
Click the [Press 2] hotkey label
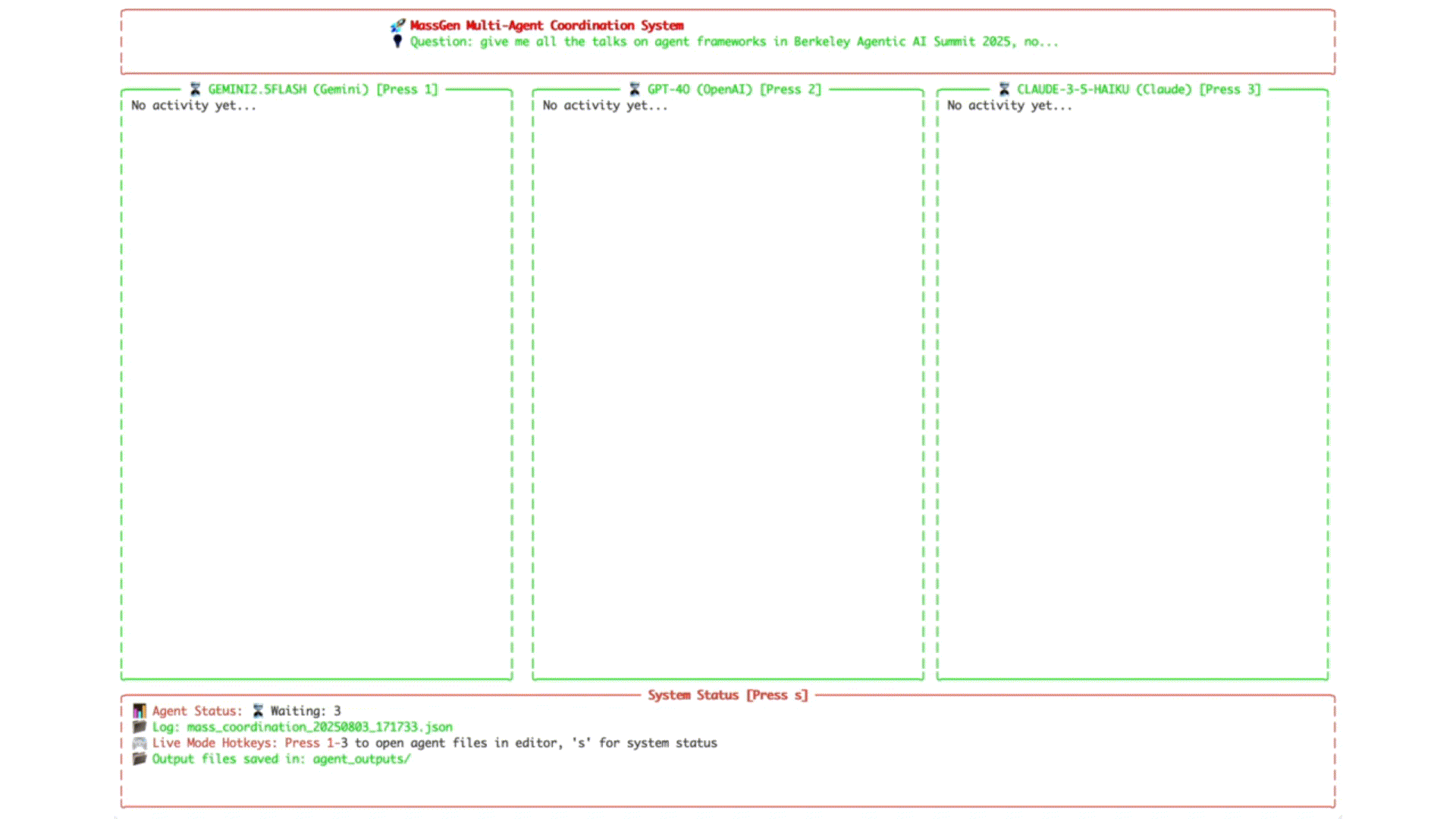[x=790, y=89]
